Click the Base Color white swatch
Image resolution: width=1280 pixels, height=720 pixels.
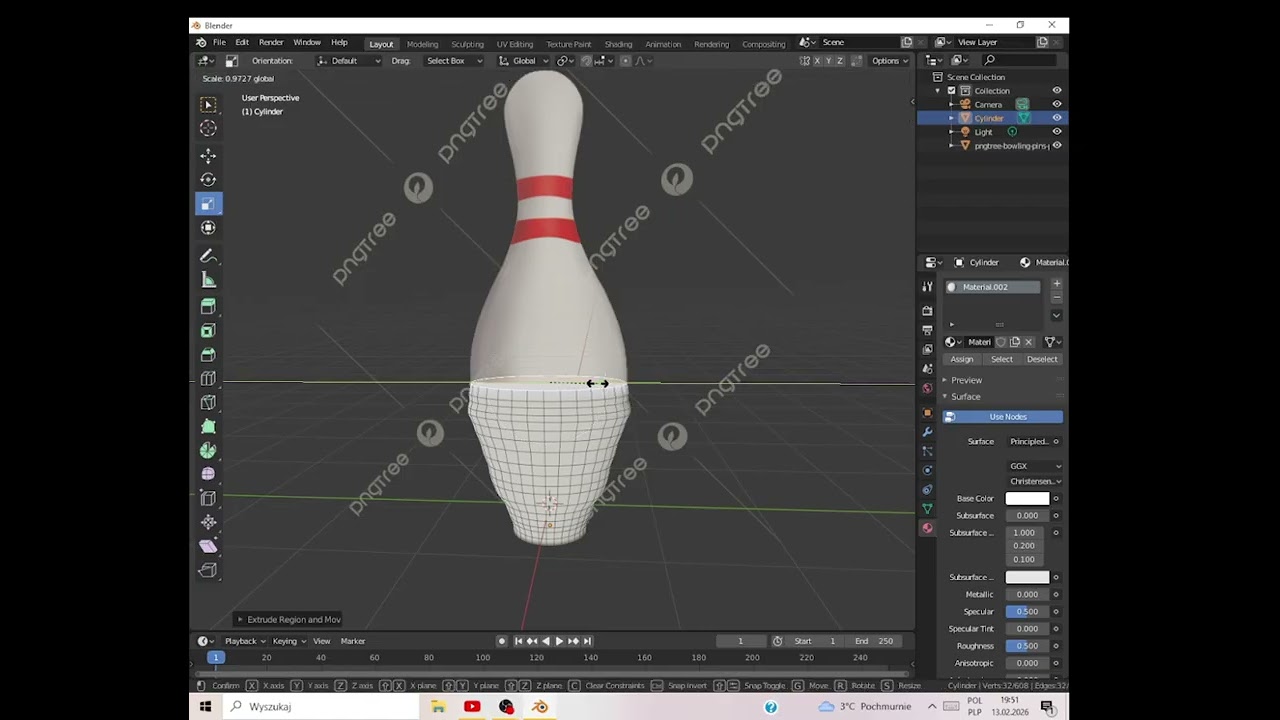[x=1027, y=499]
